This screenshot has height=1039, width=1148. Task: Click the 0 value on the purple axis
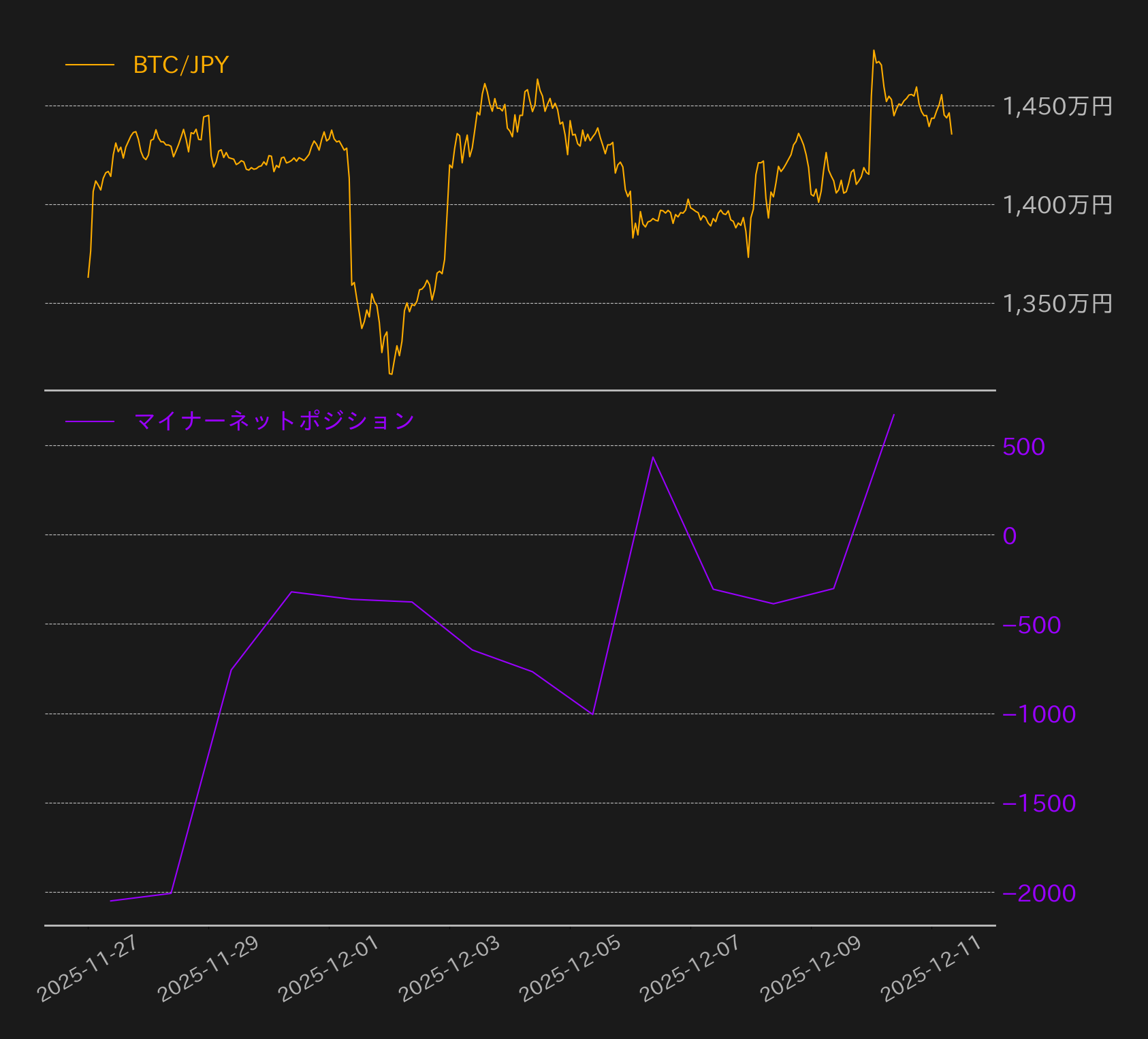[1010, 536]
